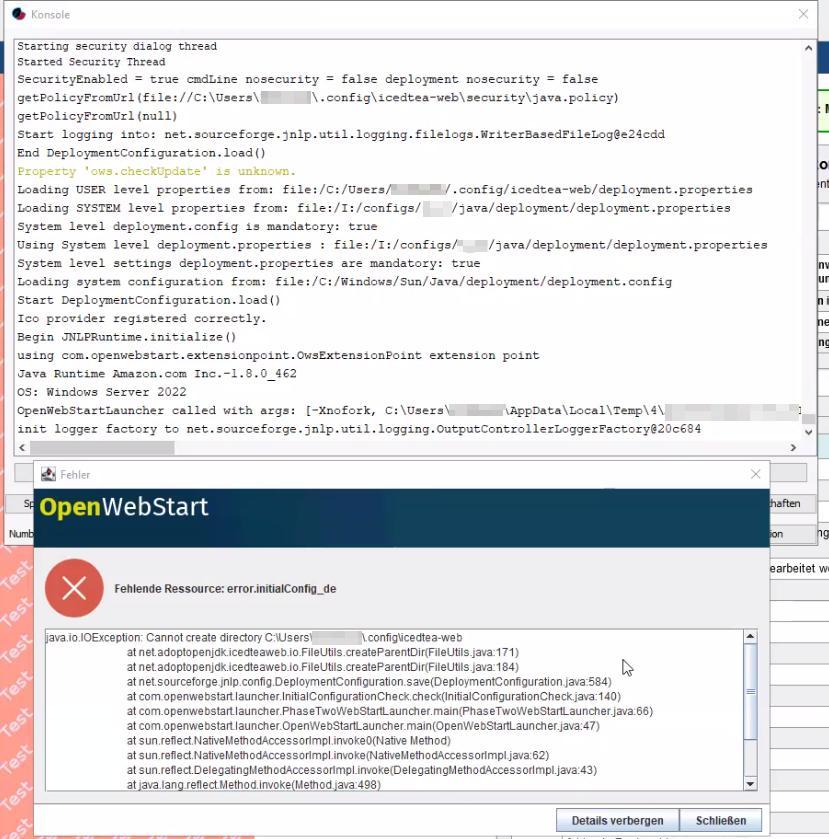Viewport: 829px width, 839px height.
Task: Click the 'Begin JNLPRuntime.initialize()' line
Action: pos(126,337)
